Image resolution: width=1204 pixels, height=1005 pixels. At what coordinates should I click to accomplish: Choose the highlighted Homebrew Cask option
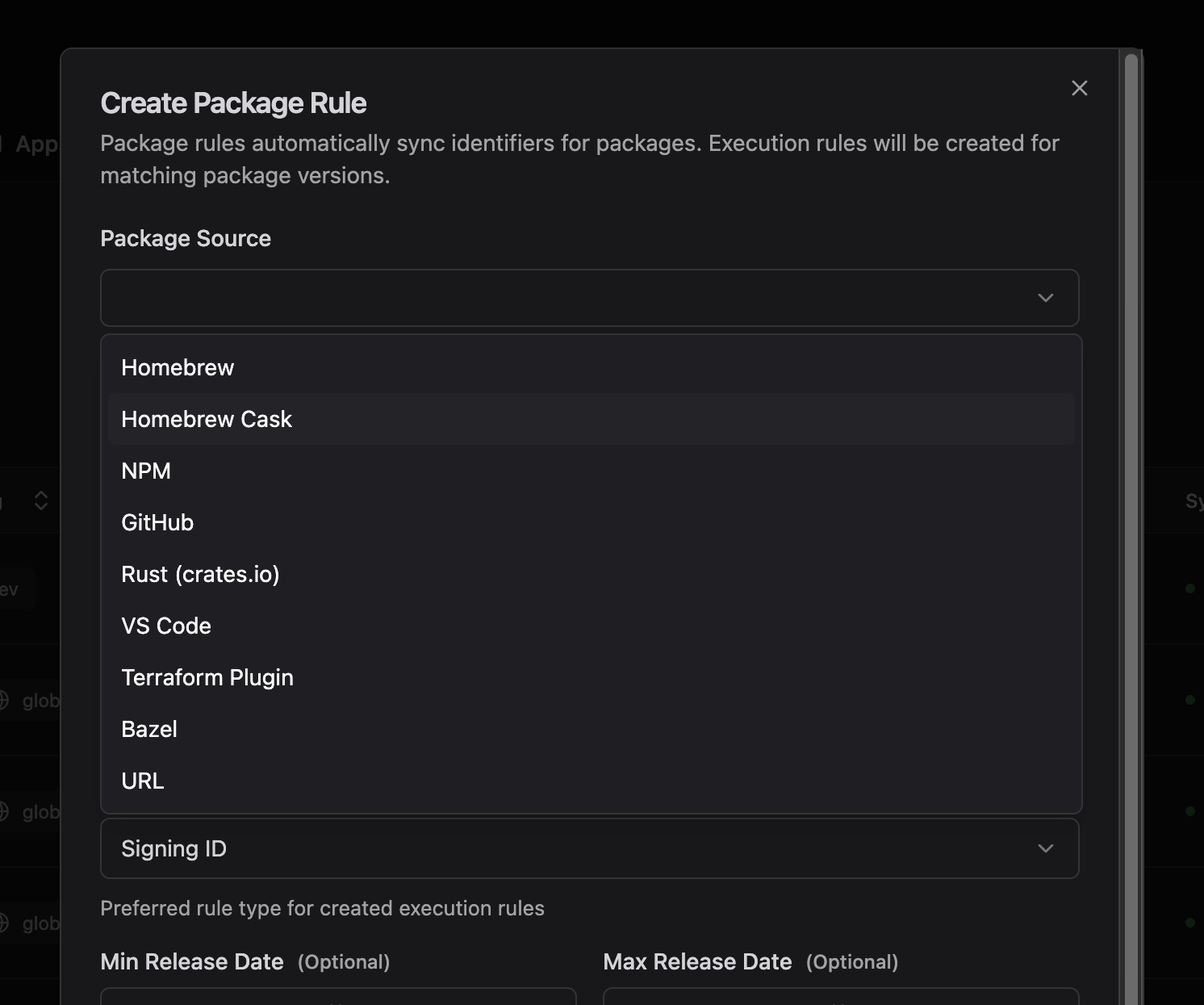pos(207,419)
